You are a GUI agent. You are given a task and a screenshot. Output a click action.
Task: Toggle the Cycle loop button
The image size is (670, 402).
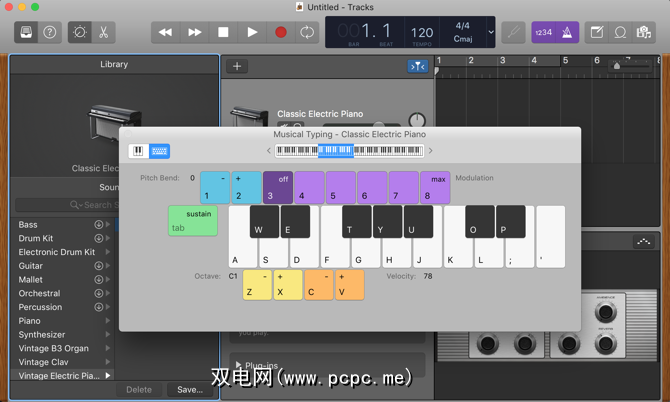(x=307, y=32)
